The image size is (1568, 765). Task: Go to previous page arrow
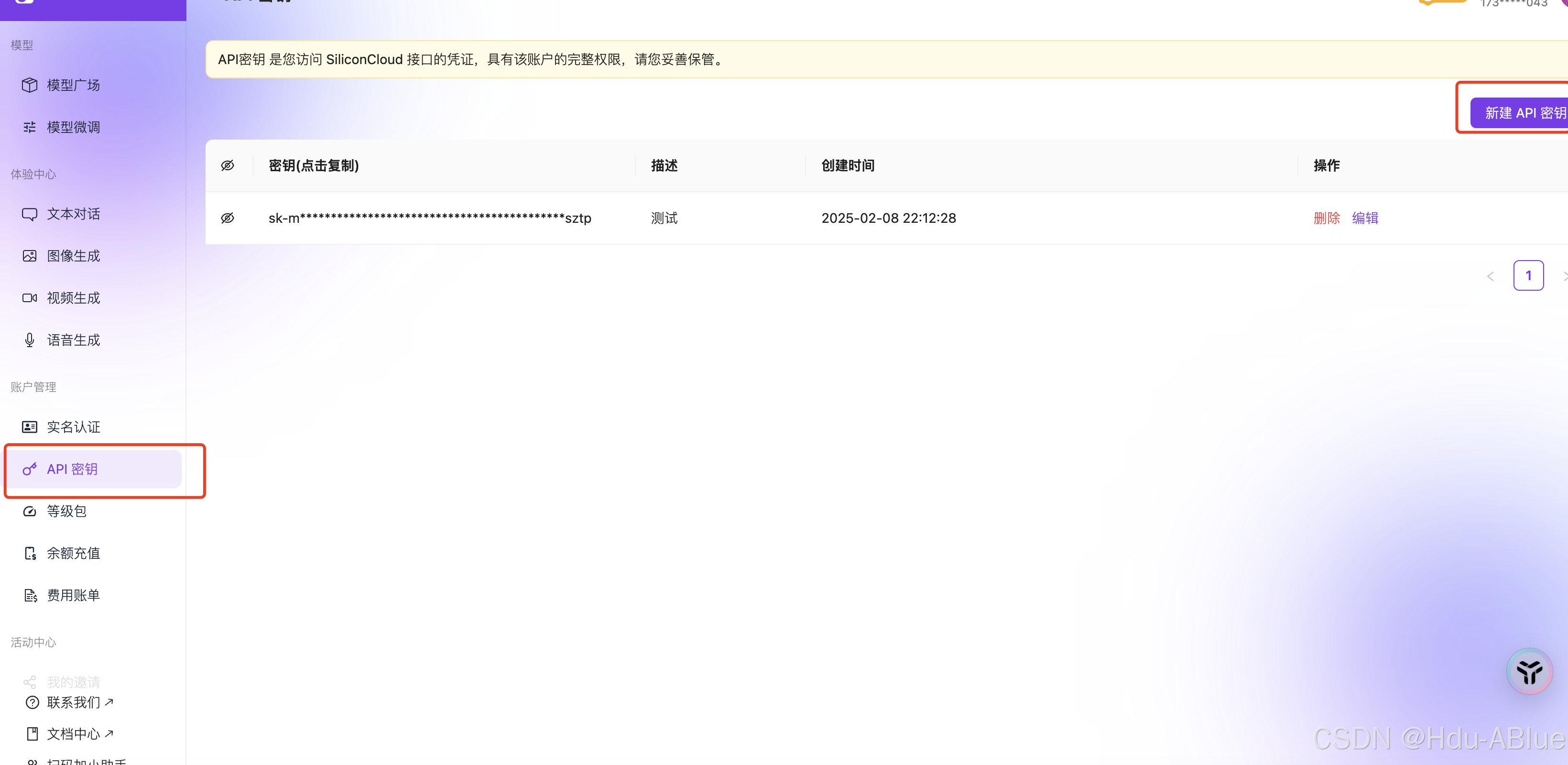click(x=1490, y=276)
